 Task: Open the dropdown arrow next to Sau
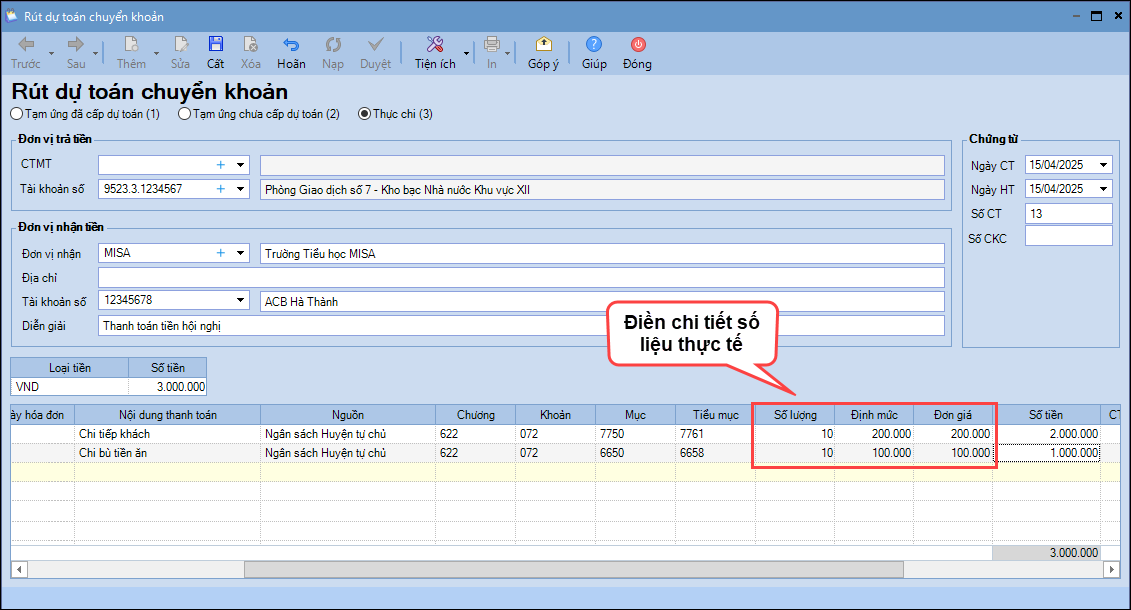pyautogui.click(x=95, y=53)
